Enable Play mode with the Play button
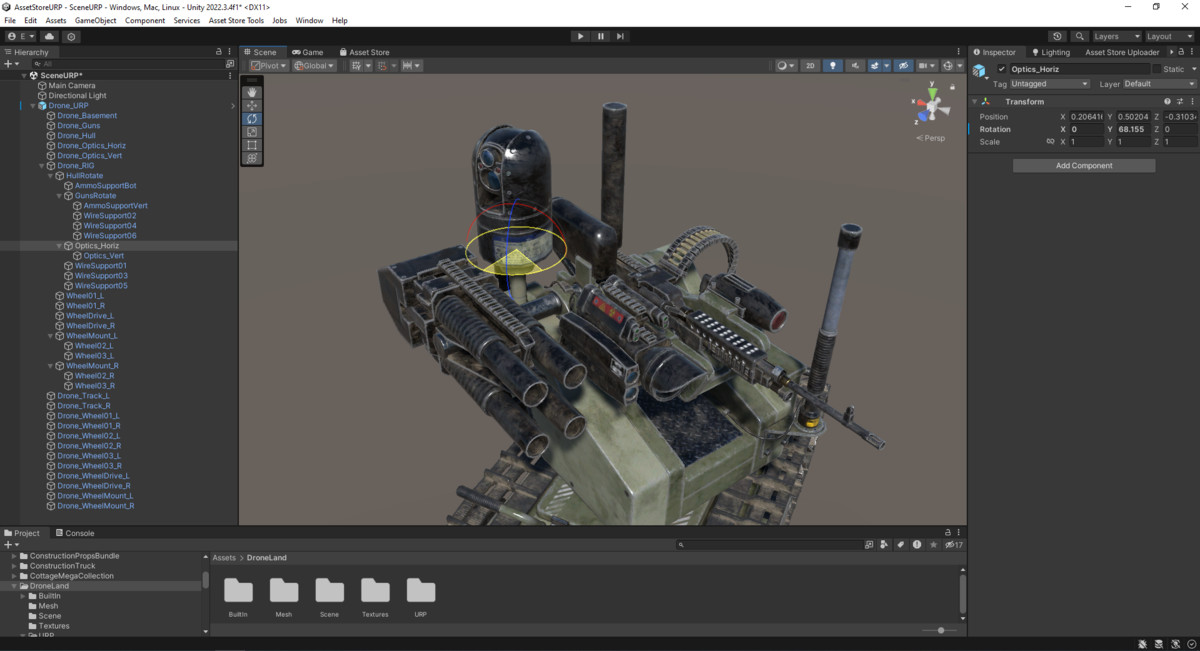The image size is (1200, 651). (x=580, y=36)
